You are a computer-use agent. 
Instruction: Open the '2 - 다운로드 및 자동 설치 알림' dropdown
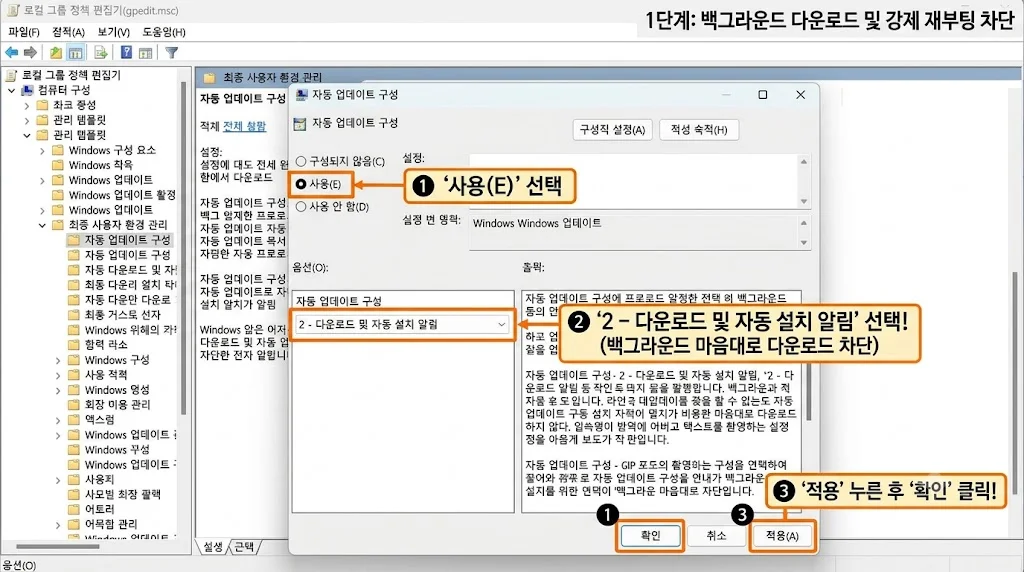pos(402,324)
